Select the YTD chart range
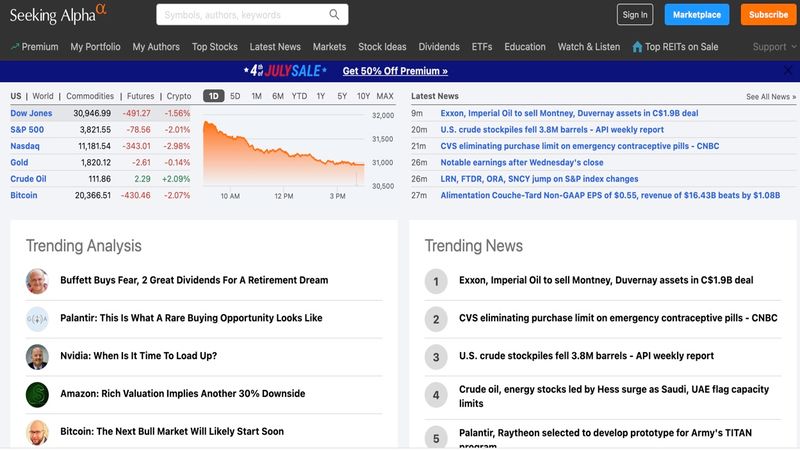 coord(299,96)
